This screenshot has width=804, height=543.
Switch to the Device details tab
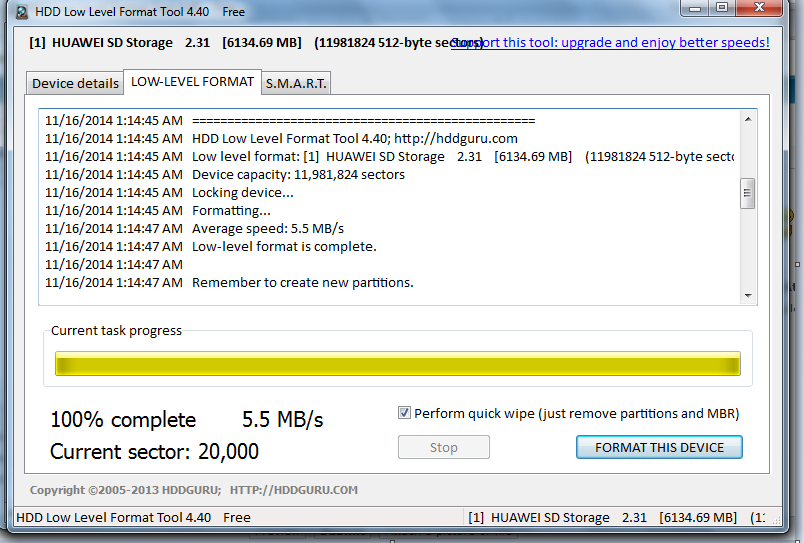pyautogui.click(x=75, y=83)
